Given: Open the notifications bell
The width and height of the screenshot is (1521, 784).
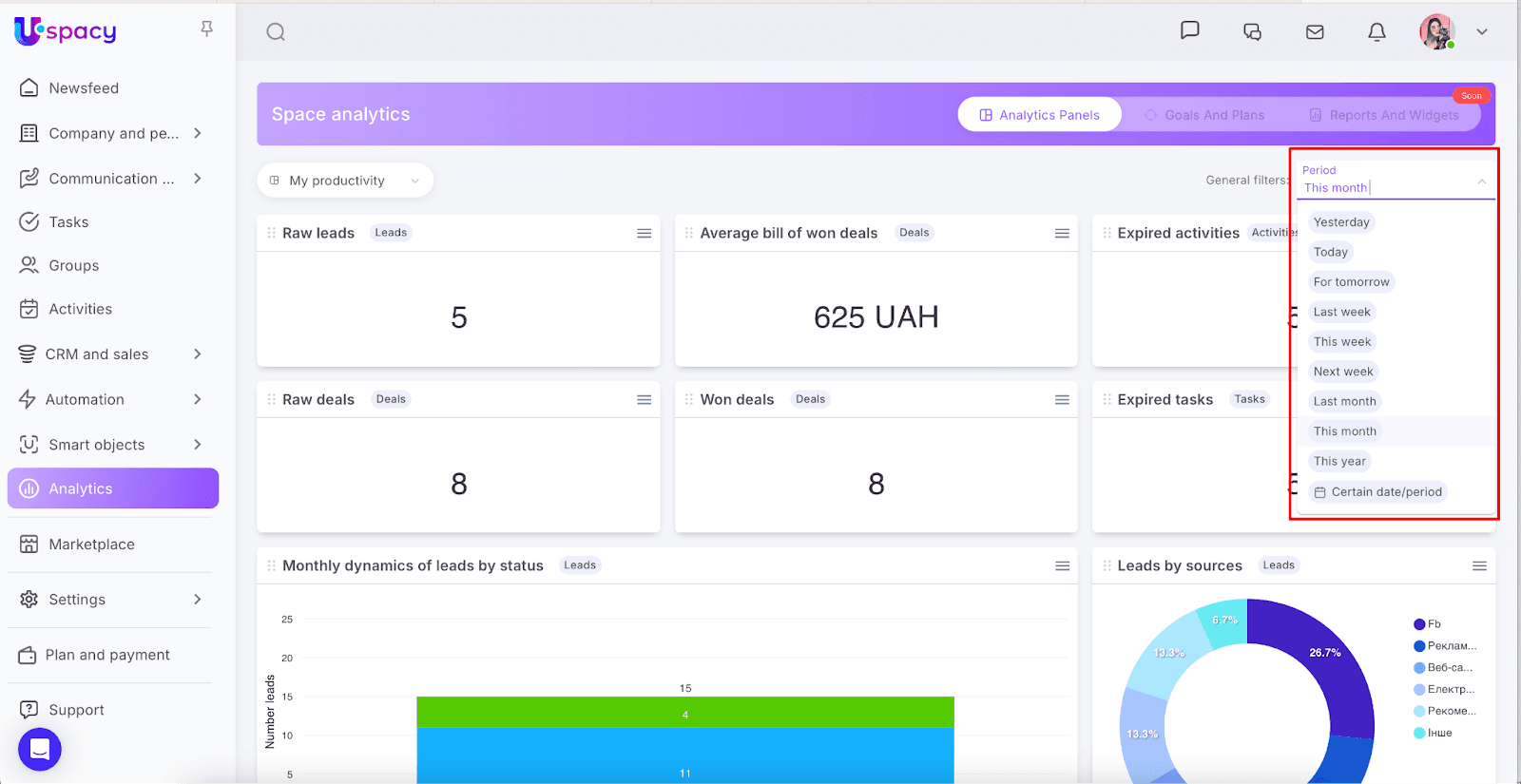Looking at the screenshot, I should (x=1377, y=32).
